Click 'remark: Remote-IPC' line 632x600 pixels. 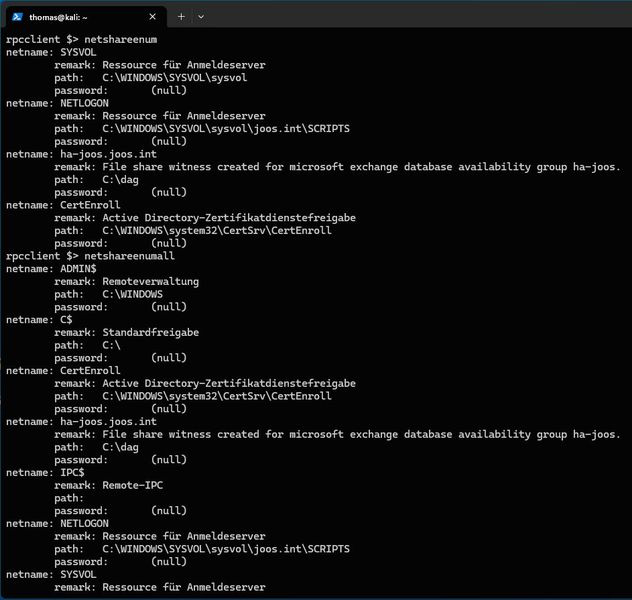tap(108, 486)
